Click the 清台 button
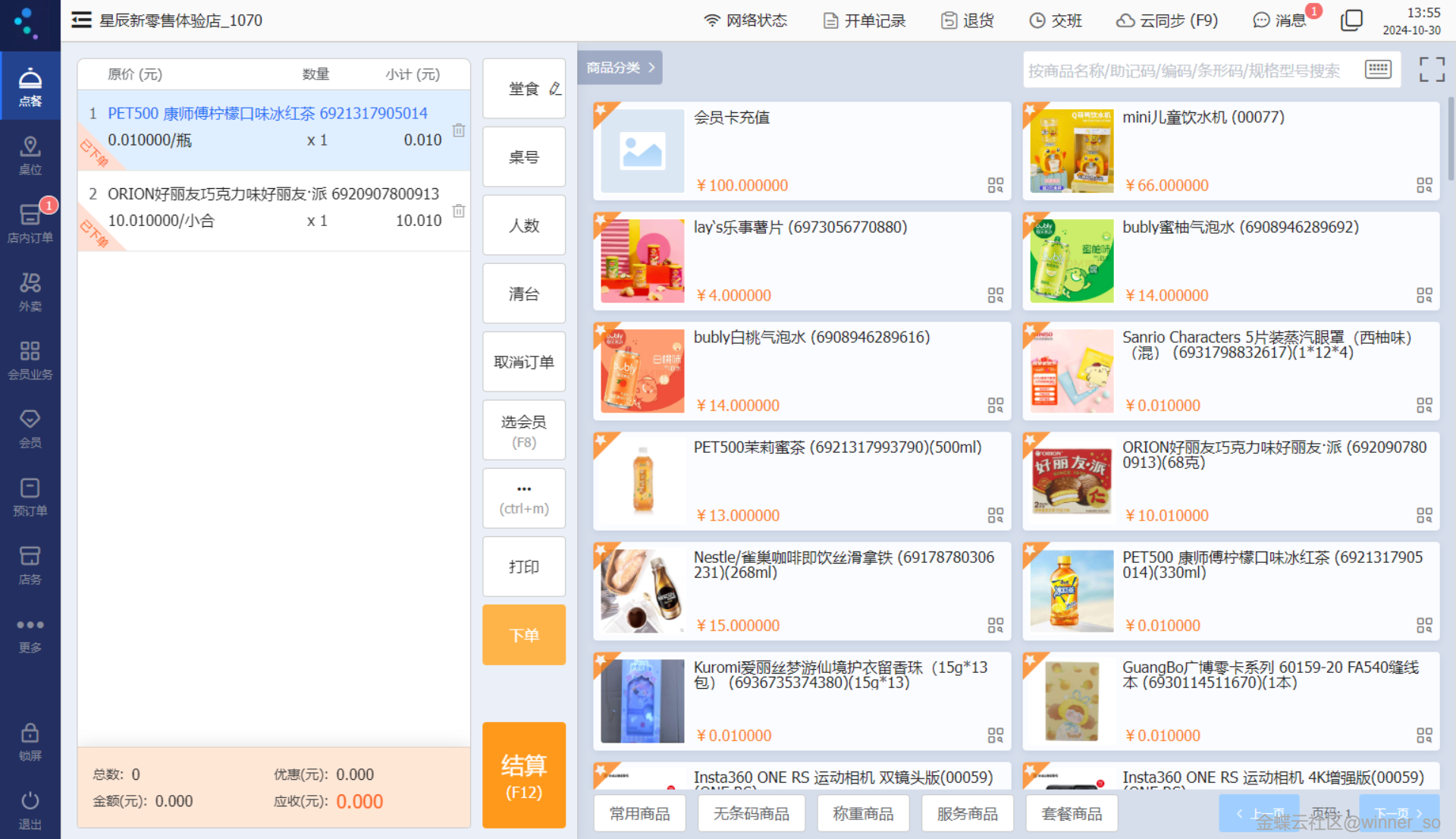The width and height of the screenshot is (1456, 839). tap(524, 294)
